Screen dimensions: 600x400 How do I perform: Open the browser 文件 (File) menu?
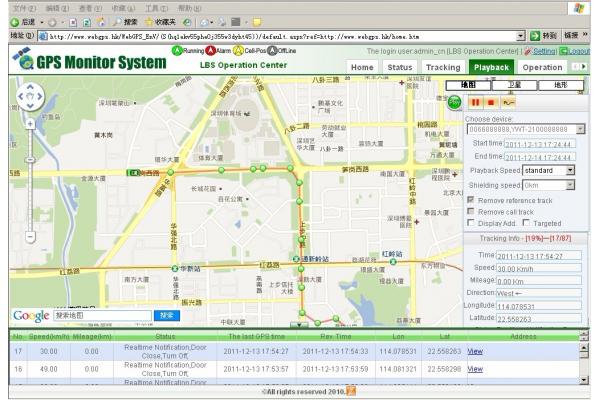pyautogui.click(x=24, y=8)
